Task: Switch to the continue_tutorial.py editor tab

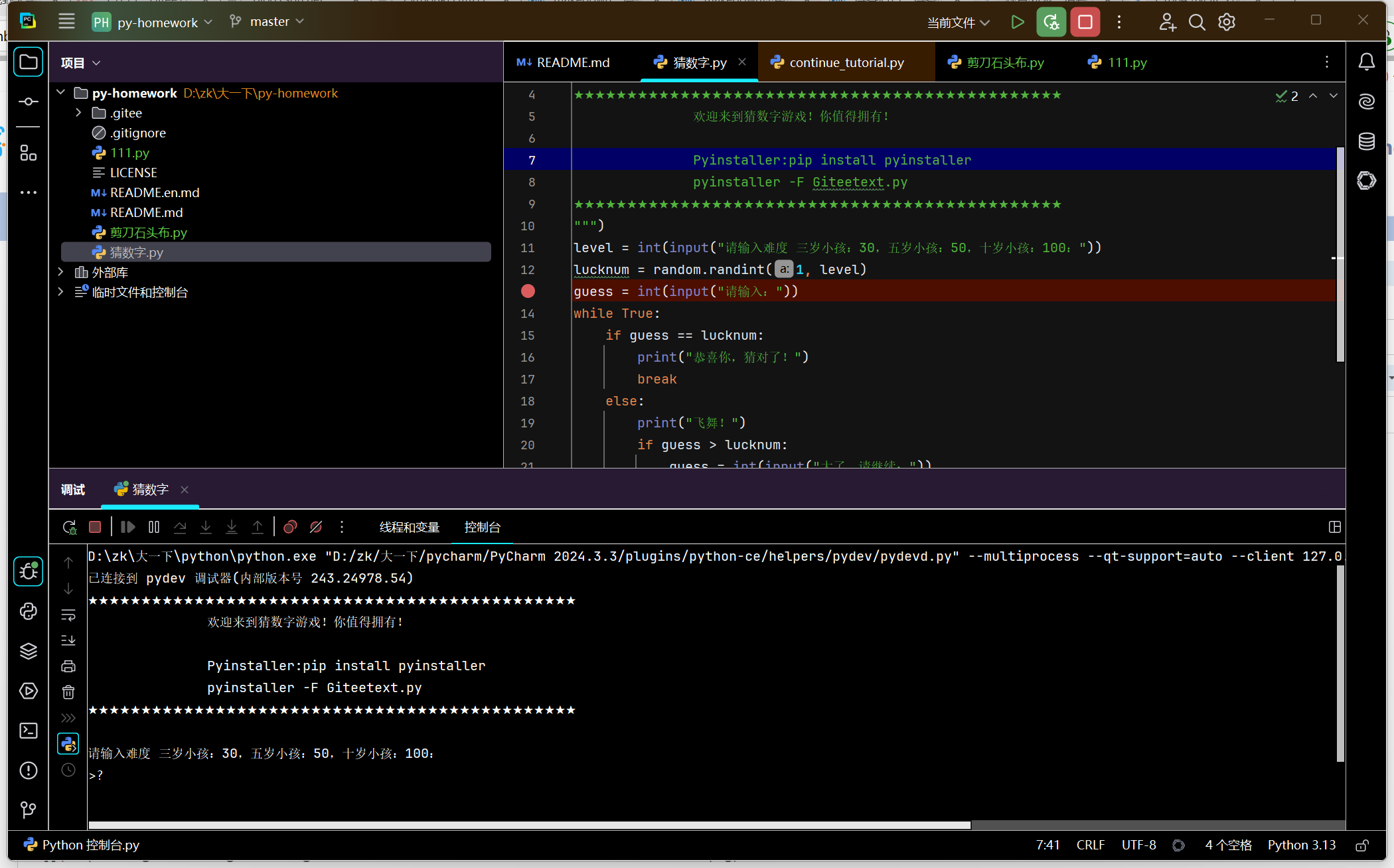Action: click(846, 62)
